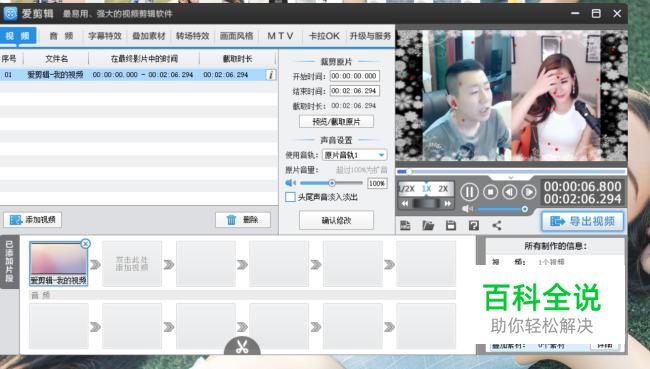Open the 卡拉OK tab
The image size is (650, 369).
[324, 36]
